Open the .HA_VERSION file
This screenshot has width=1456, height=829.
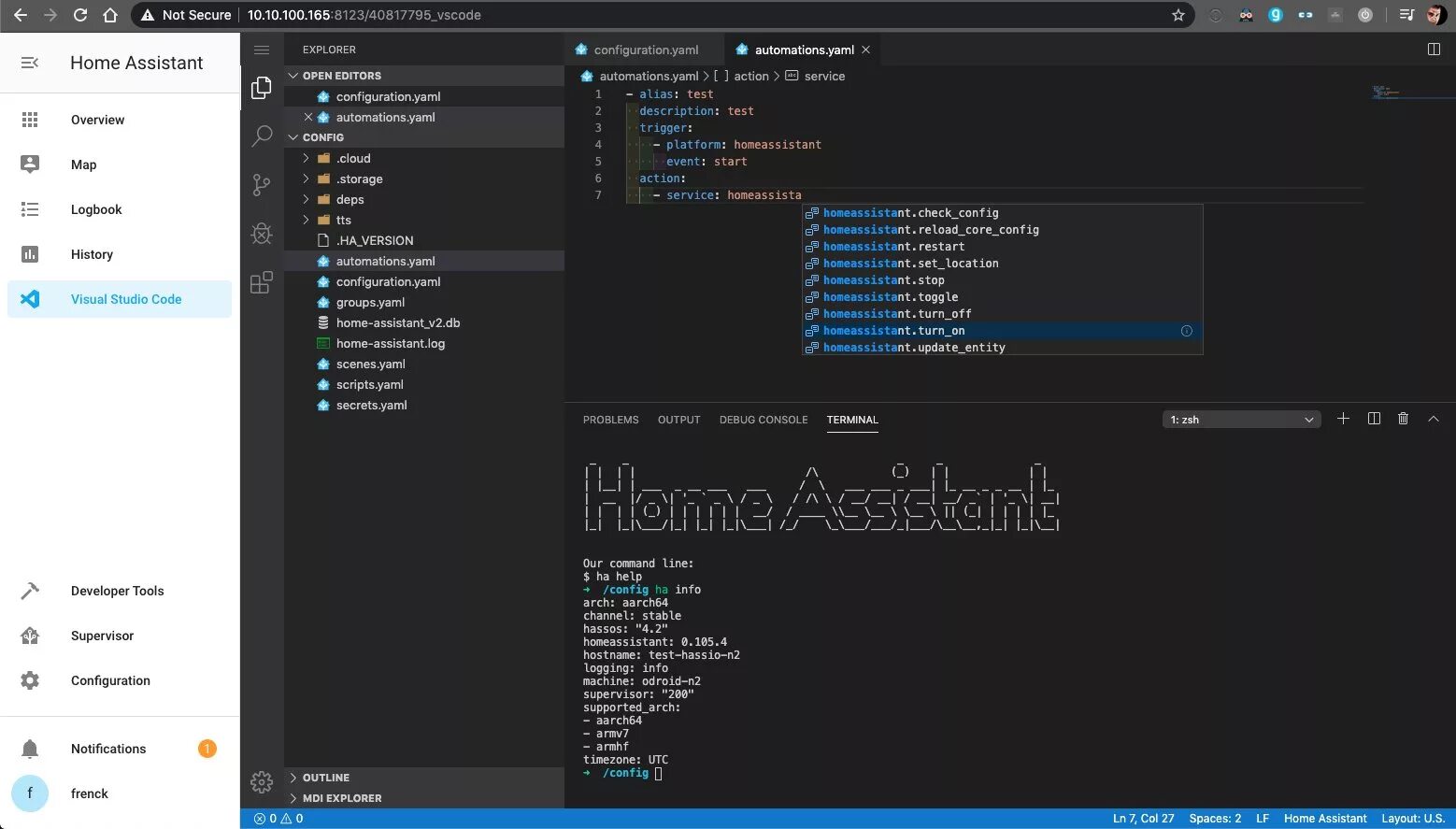(x=424, y=240)
